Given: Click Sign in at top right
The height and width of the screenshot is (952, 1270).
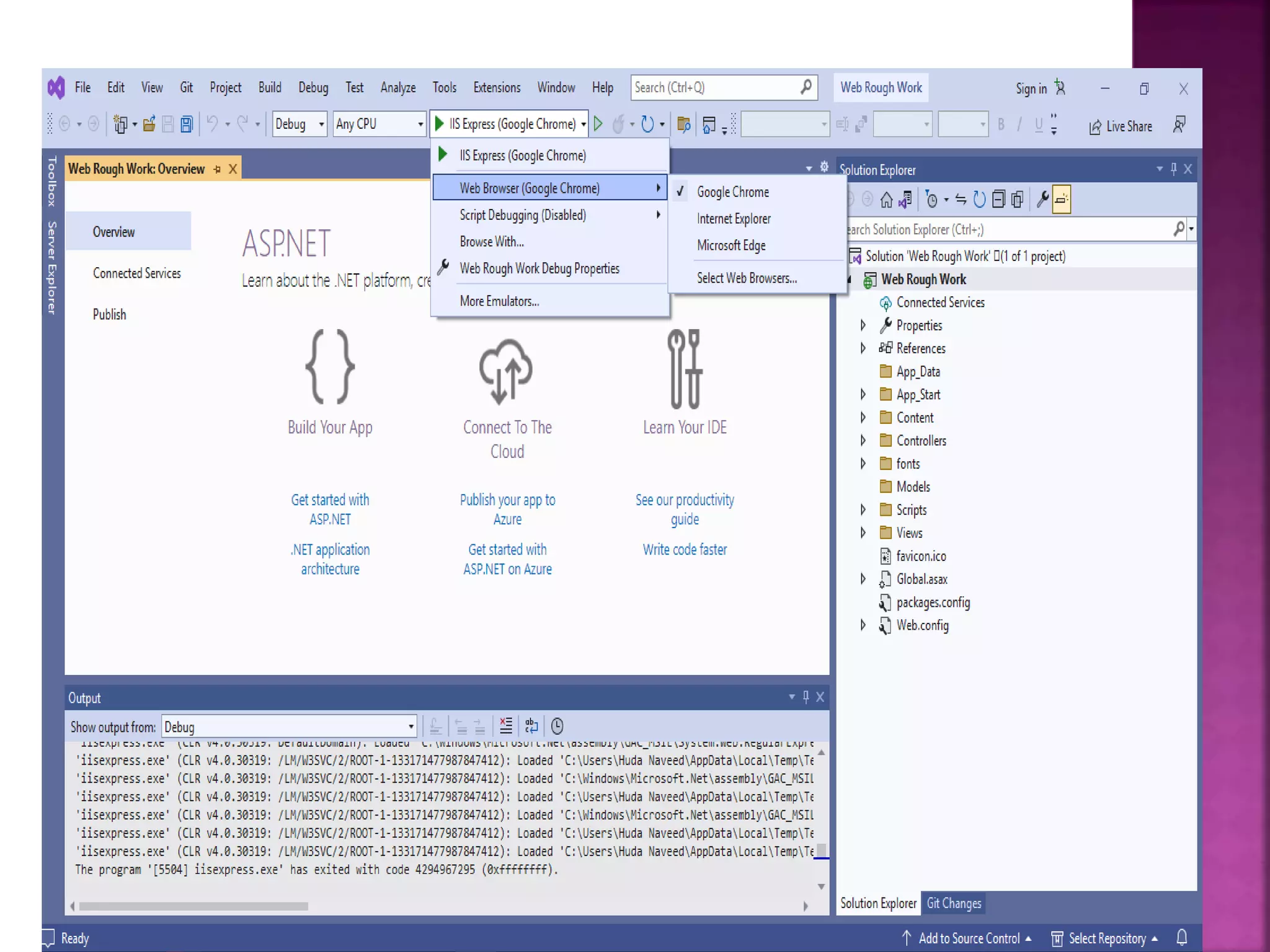Looking at the screenshot, I should pos(1040,88).
